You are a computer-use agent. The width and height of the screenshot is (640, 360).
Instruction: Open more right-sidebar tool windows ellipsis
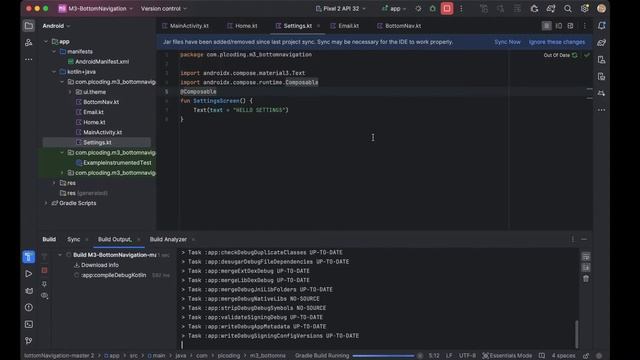pos(601,110)
